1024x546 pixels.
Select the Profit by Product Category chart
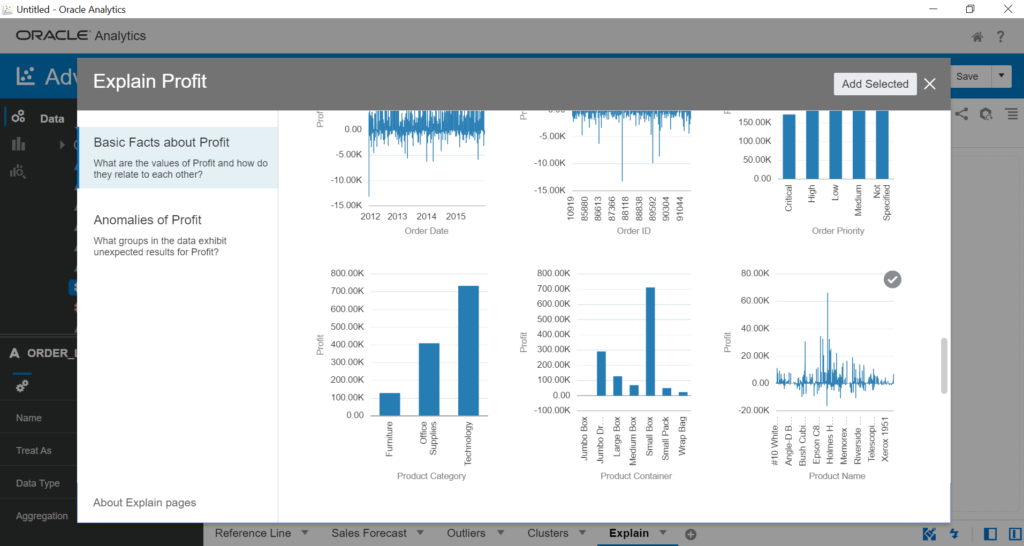[x=402, y=374]
